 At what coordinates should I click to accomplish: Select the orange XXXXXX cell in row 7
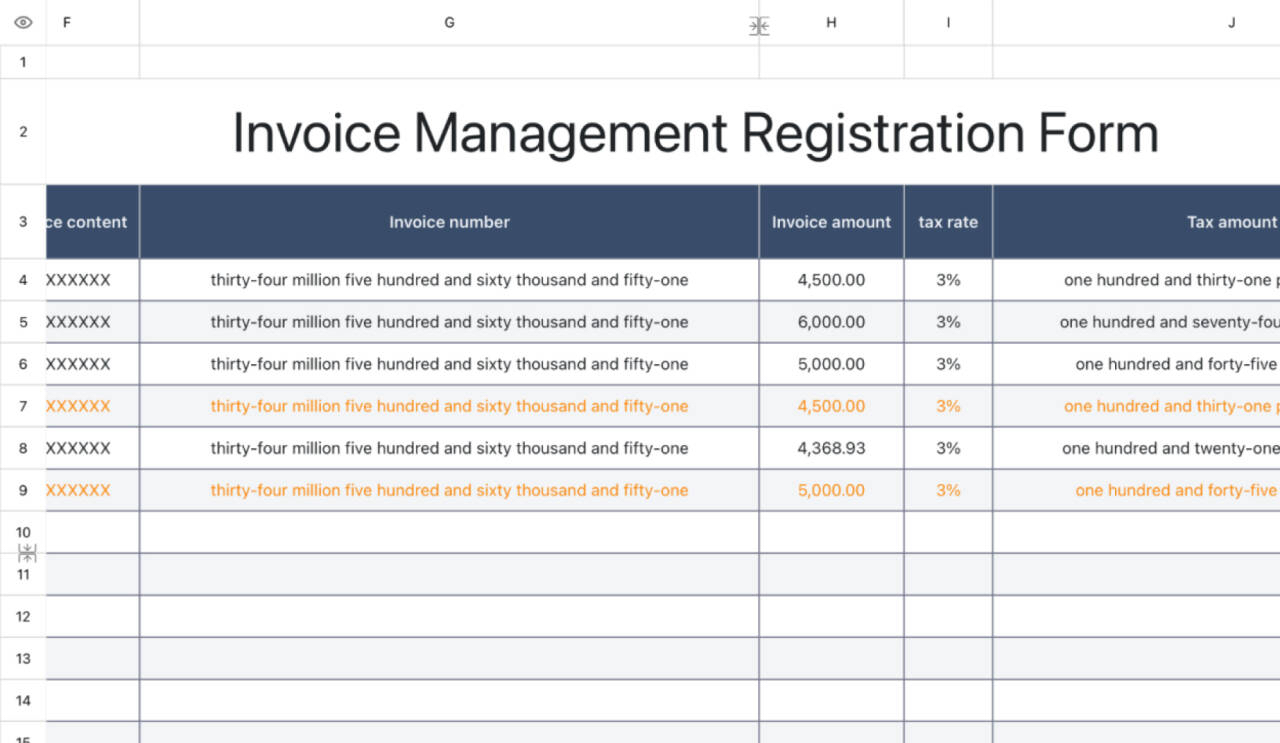point(93,406)
